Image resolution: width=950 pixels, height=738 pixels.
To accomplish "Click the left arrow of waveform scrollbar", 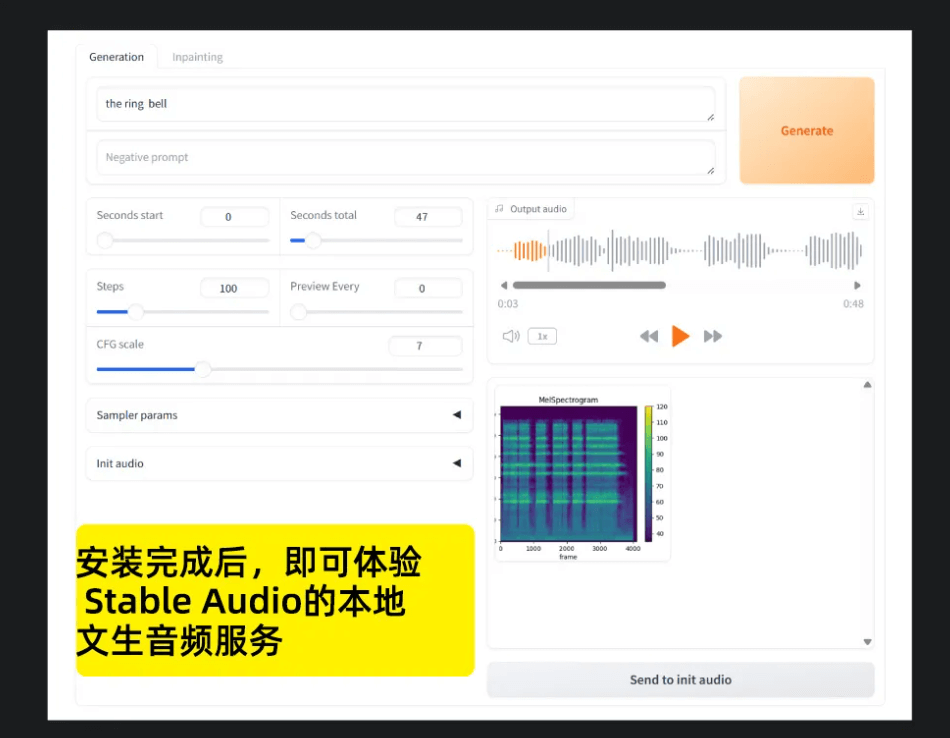I will 503,285.
